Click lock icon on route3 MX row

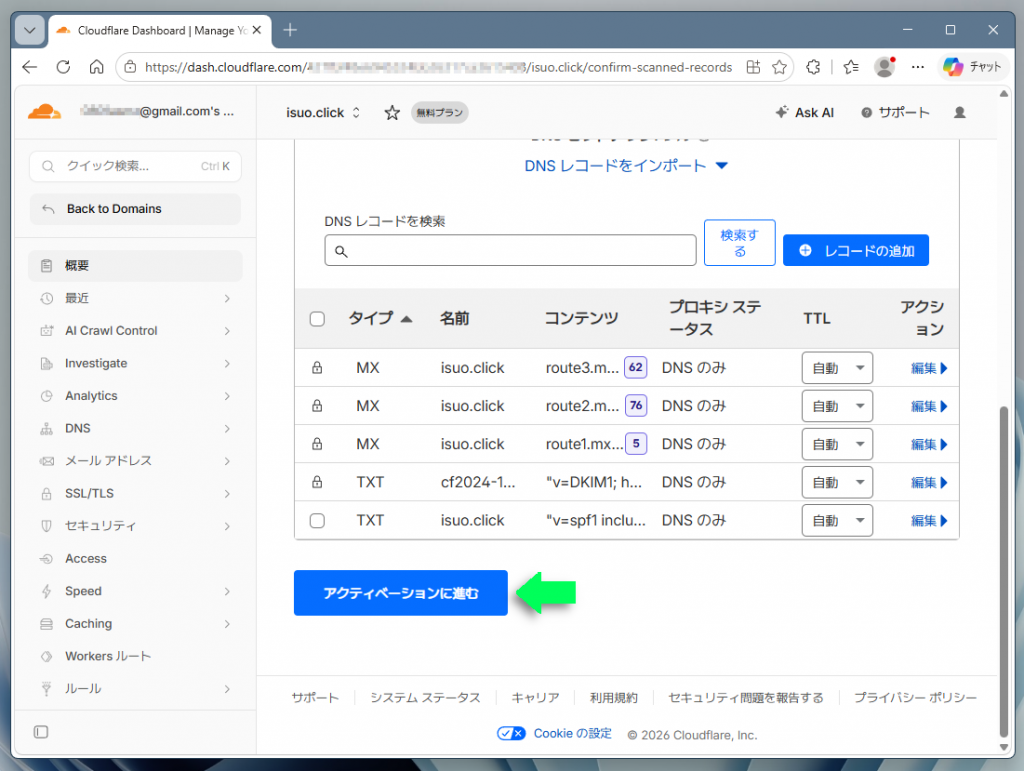point(317,368)
